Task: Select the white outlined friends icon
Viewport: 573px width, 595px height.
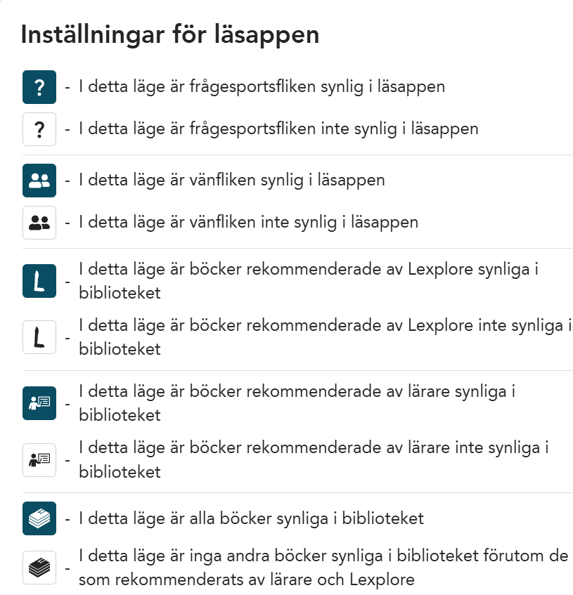Action: point(39,223)
